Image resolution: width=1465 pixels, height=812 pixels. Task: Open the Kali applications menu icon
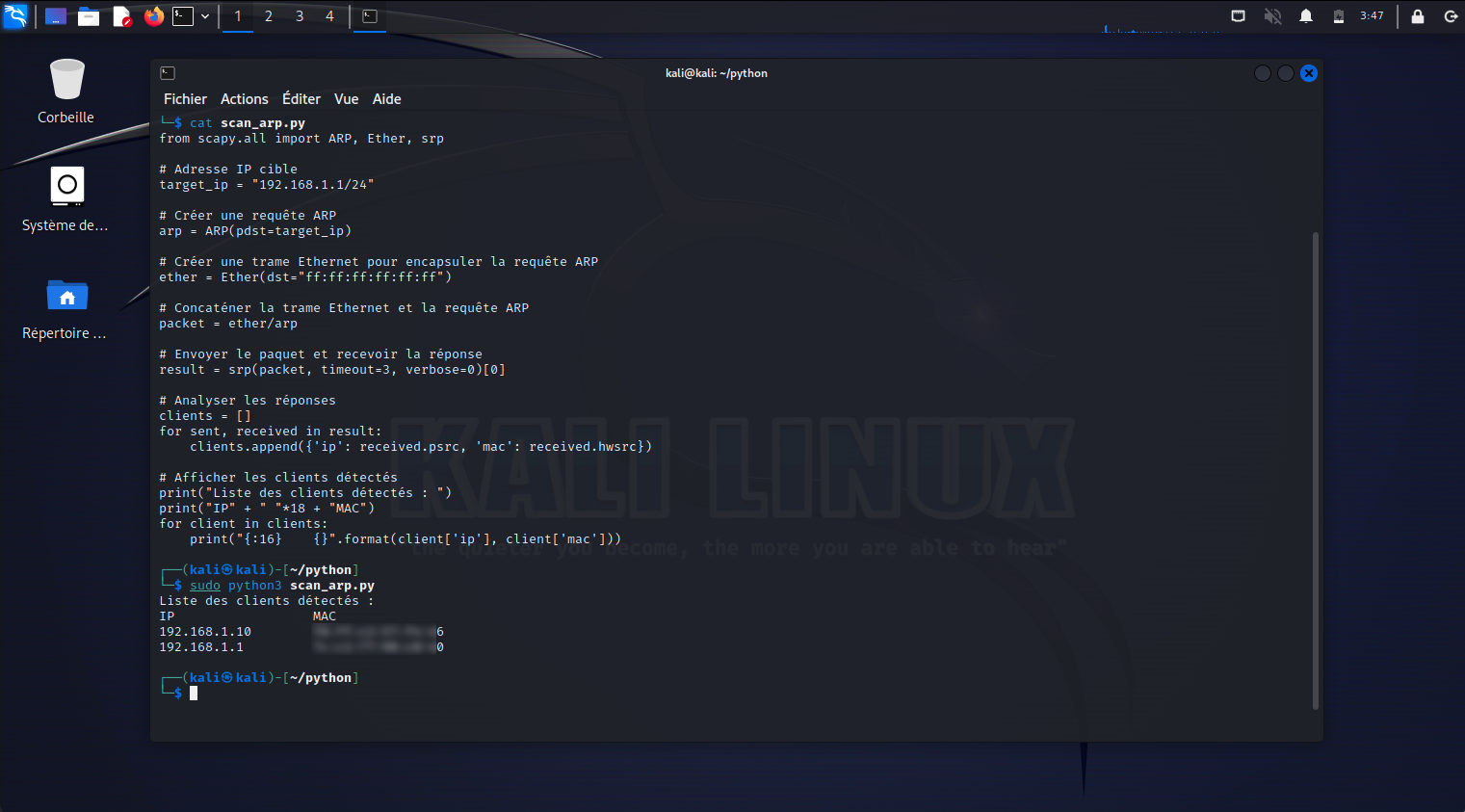(15, 15)
